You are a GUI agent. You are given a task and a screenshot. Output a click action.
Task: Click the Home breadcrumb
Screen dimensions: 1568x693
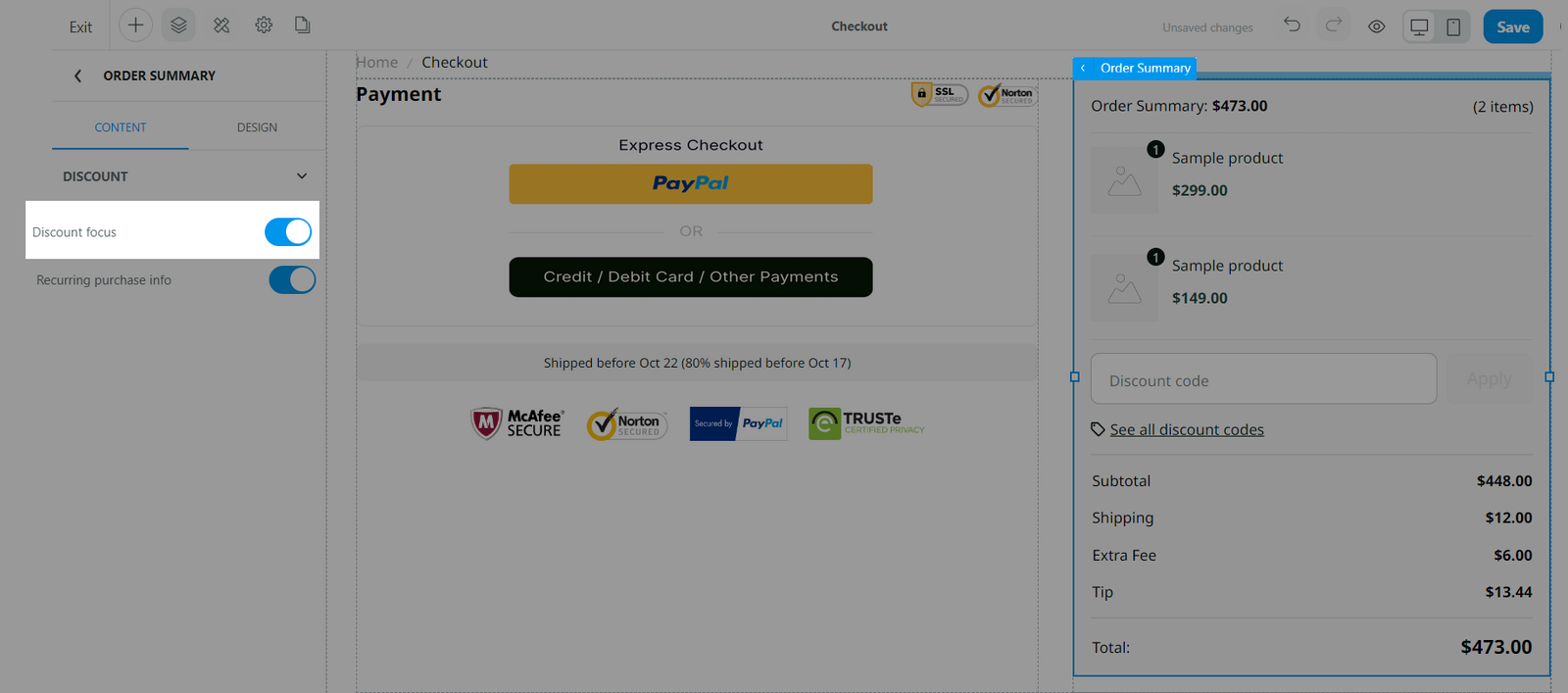[377, 62]
